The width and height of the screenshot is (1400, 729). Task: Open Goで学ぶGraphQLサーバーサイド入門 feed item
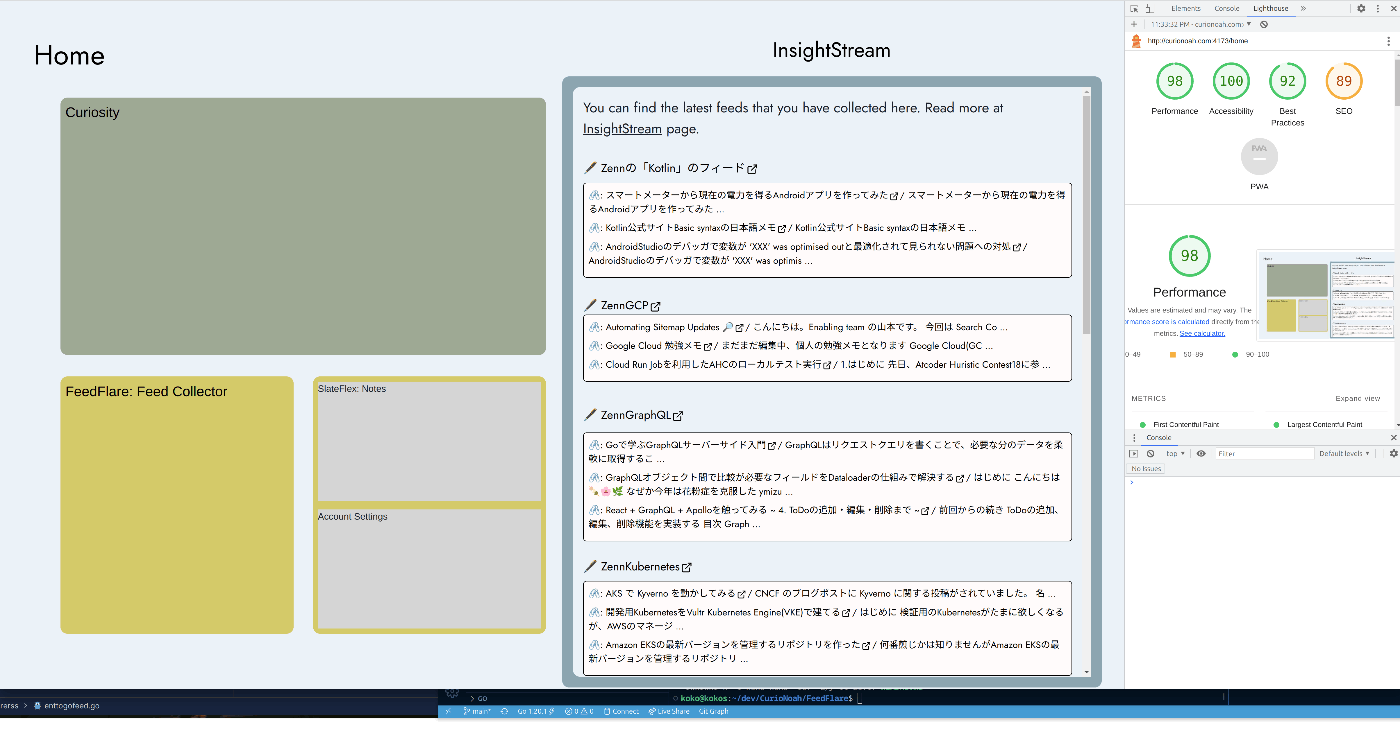(690, 444)
